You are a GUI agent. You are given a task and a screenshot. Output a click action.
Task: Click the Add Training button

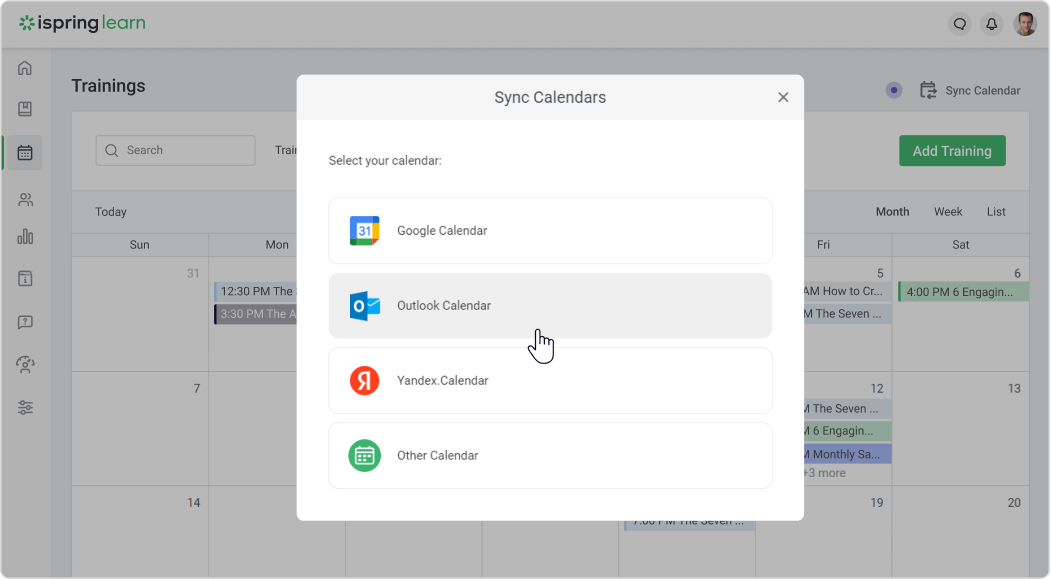click(x=952, y=151)
